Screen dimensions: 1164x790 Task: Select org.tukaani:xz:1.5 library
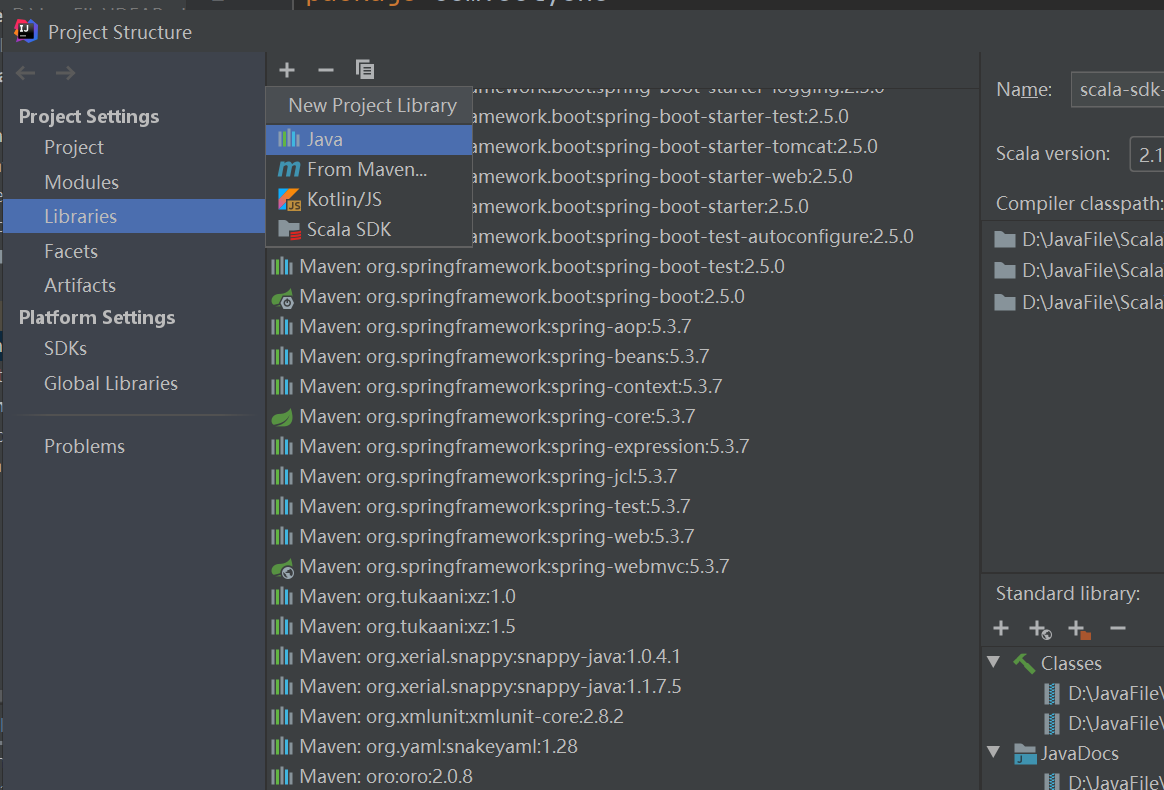pos(393,627)
